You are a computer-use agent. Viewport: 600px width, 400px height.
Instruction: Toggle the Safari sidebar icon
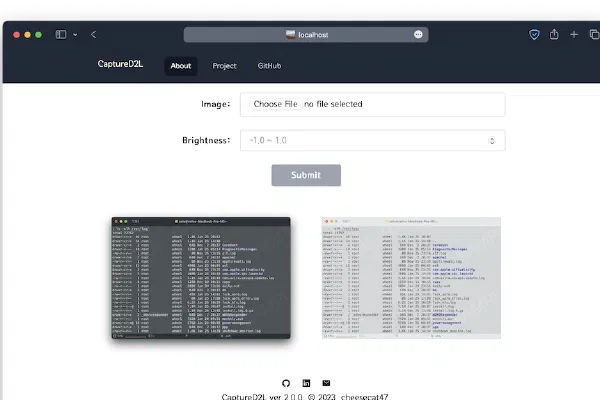(61, 34)
